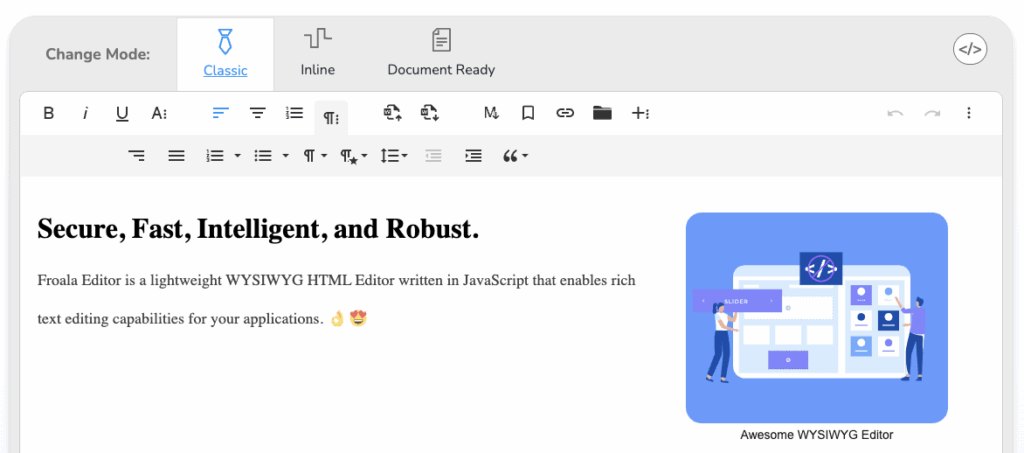Viewport: 1024px width, 453px height.
Task: Click the import from Word icon
Action: [x=392, y=113]
